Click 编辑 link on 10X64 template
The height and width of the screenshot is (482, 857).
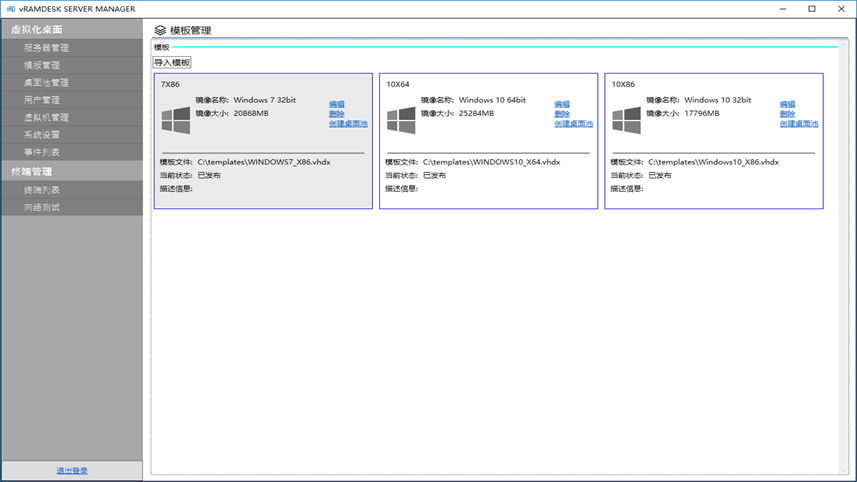click(x=562, y=104)
